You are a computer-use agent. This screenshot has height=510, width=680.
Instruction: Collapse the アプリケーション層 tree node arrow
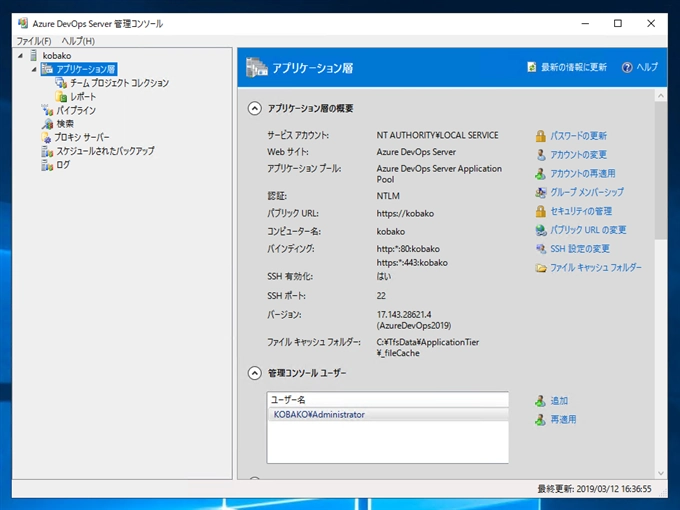tap(34, 69)
